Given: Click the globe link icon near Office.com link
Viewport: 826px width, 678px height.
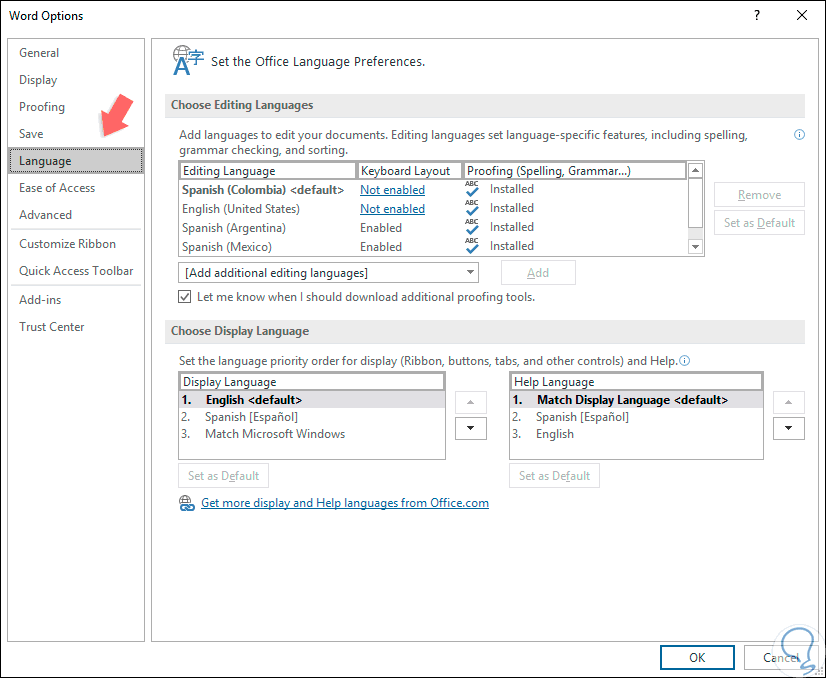Looking at the screenshot, I should 186,503.
